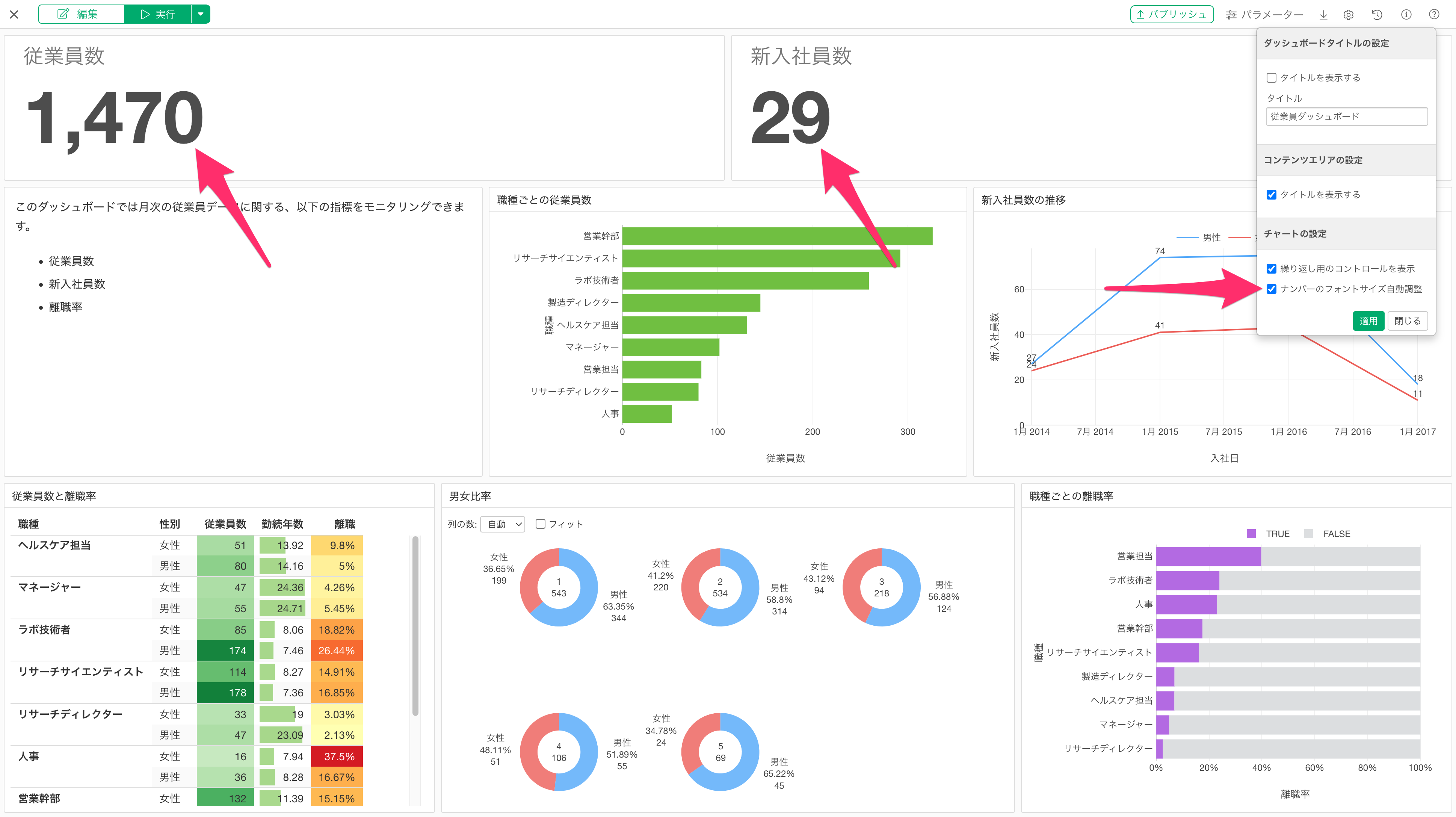Click the info circle icon
The width and height of the screenshot is (1456, 817).
coord(1406,15)
